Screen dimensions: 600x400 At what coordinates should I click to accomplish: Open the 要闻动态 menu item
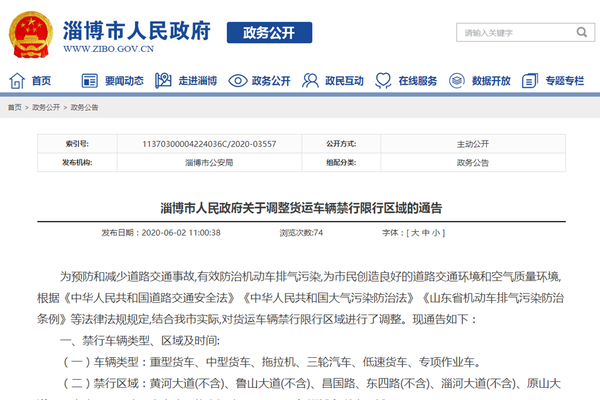124,81
